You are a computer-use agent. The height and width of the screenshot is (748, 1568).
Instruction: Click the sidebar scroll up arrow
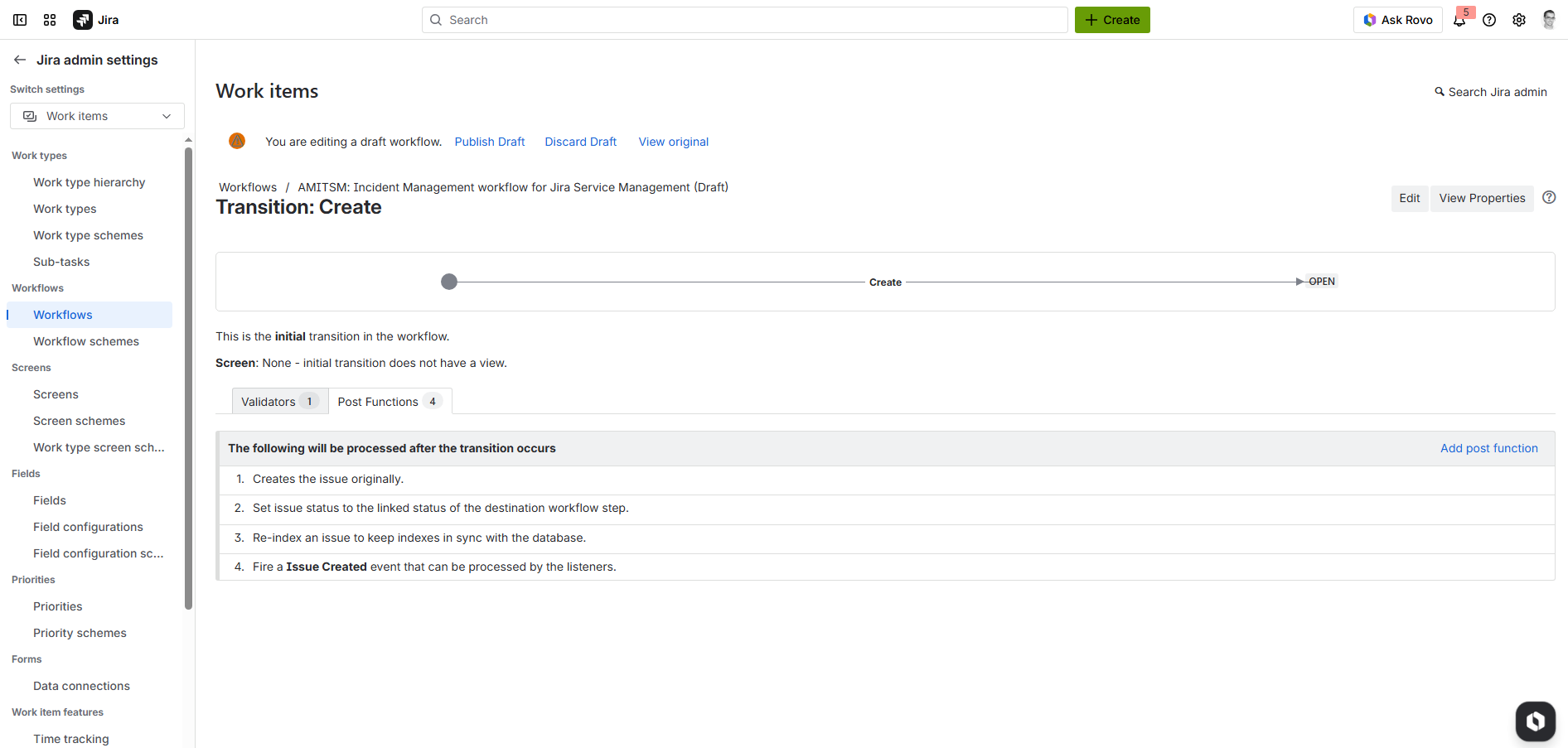pyautogui.click(x=188, y=140)
